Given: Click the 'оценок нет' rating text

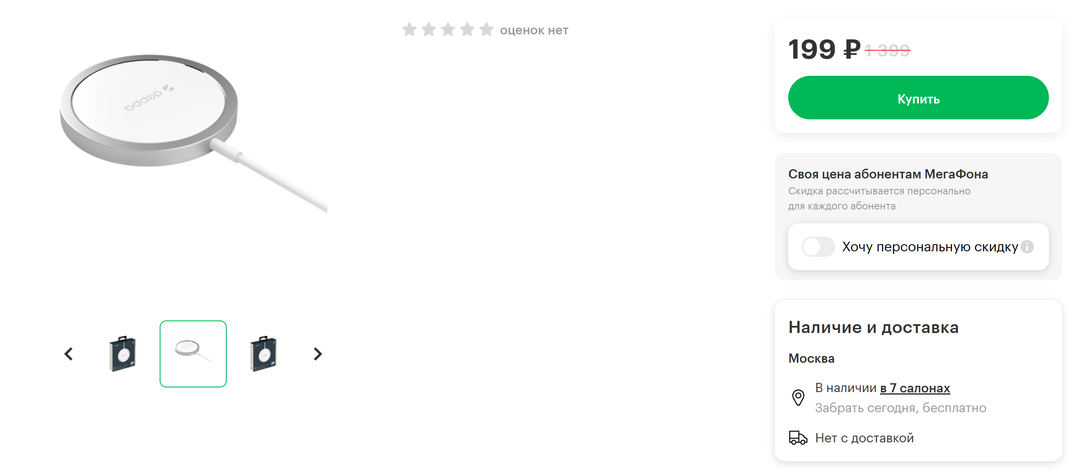Looking at the screenshot, I should point(534,30).
